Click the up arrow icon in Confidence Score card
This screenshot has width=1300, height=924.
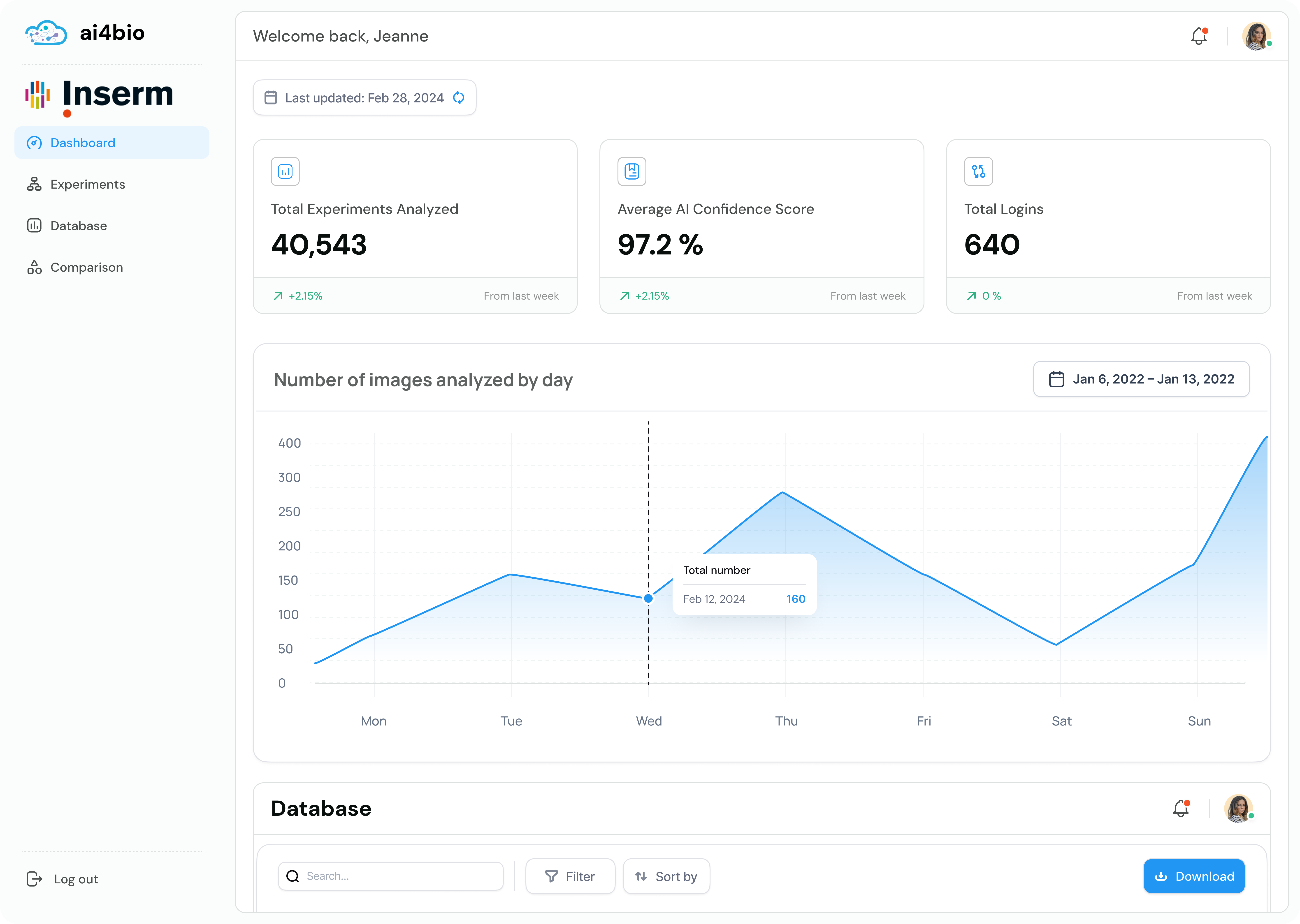(x=625, y=296)
